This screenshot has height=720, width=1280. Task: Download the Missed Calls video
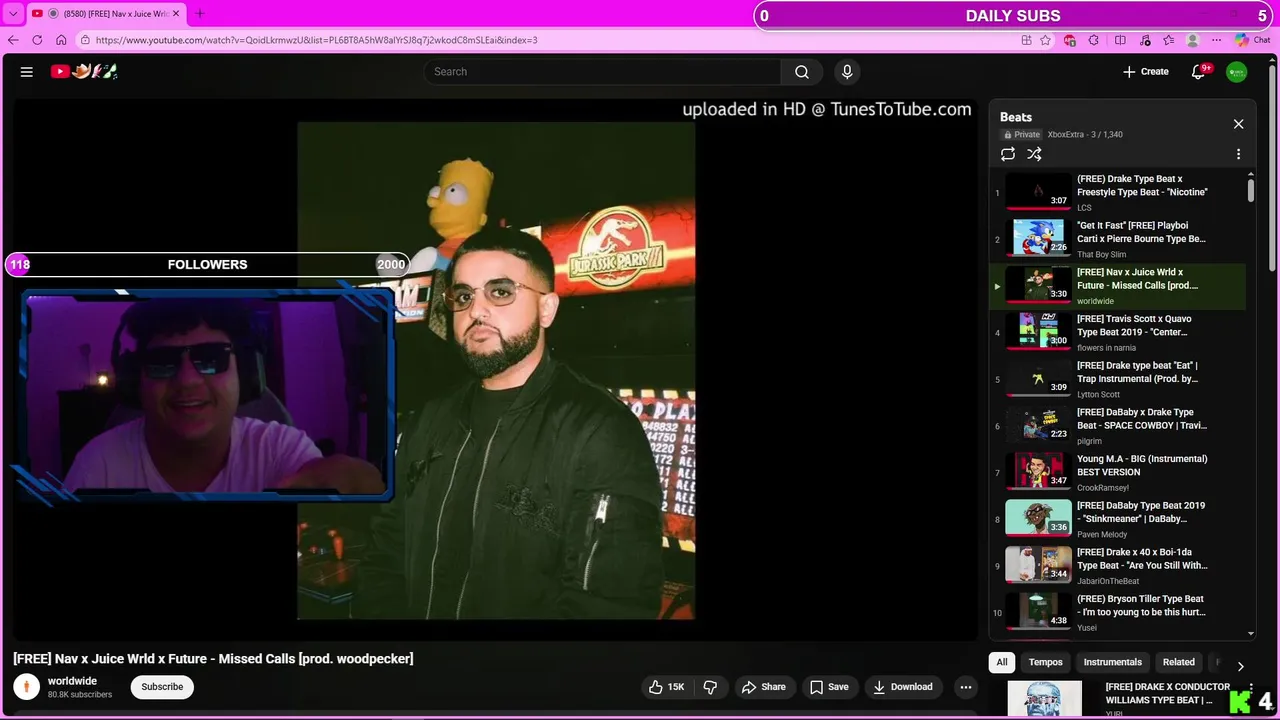(903, 687)
